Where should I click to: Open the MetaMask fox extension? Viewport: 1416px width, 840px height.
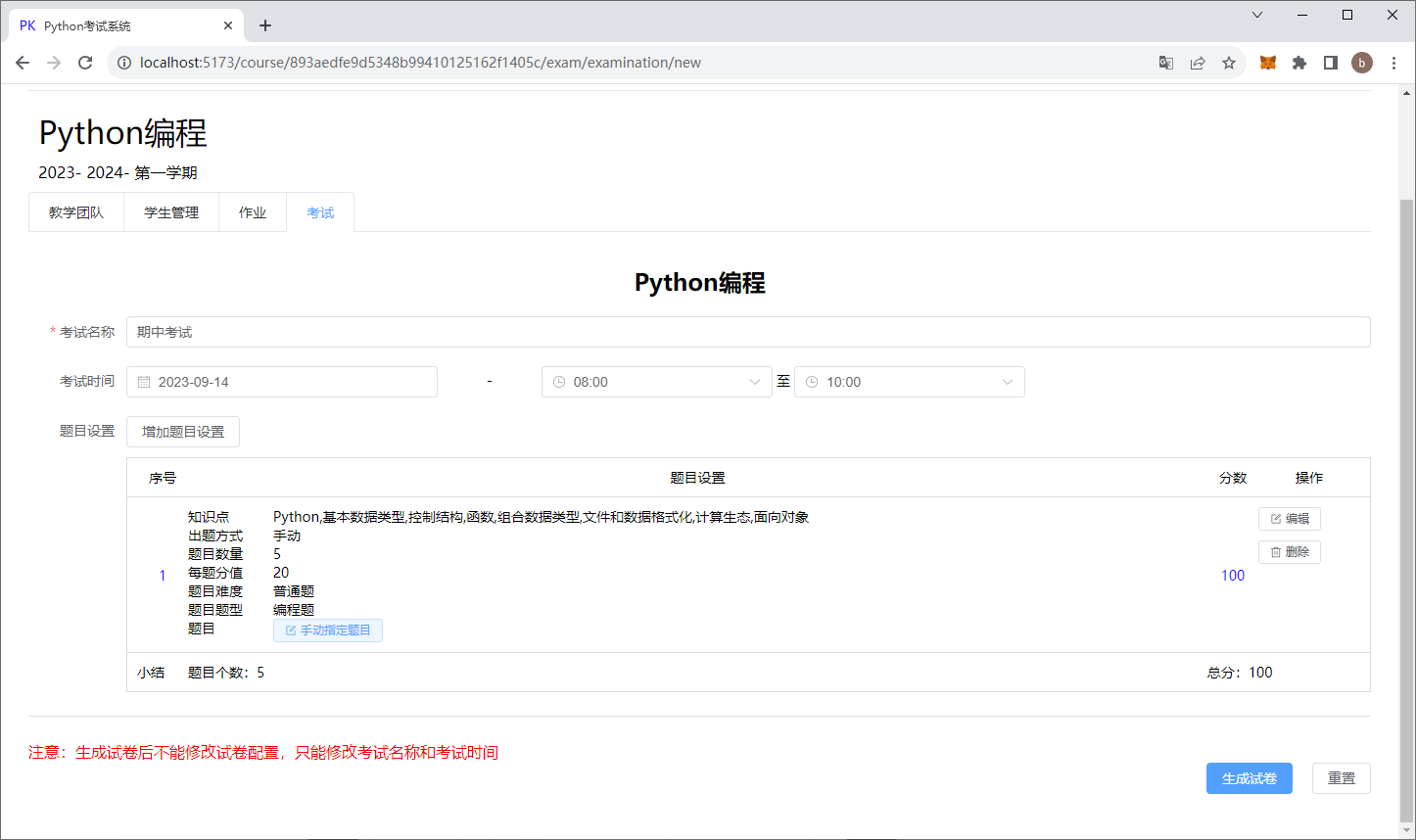click(1268, 63)
